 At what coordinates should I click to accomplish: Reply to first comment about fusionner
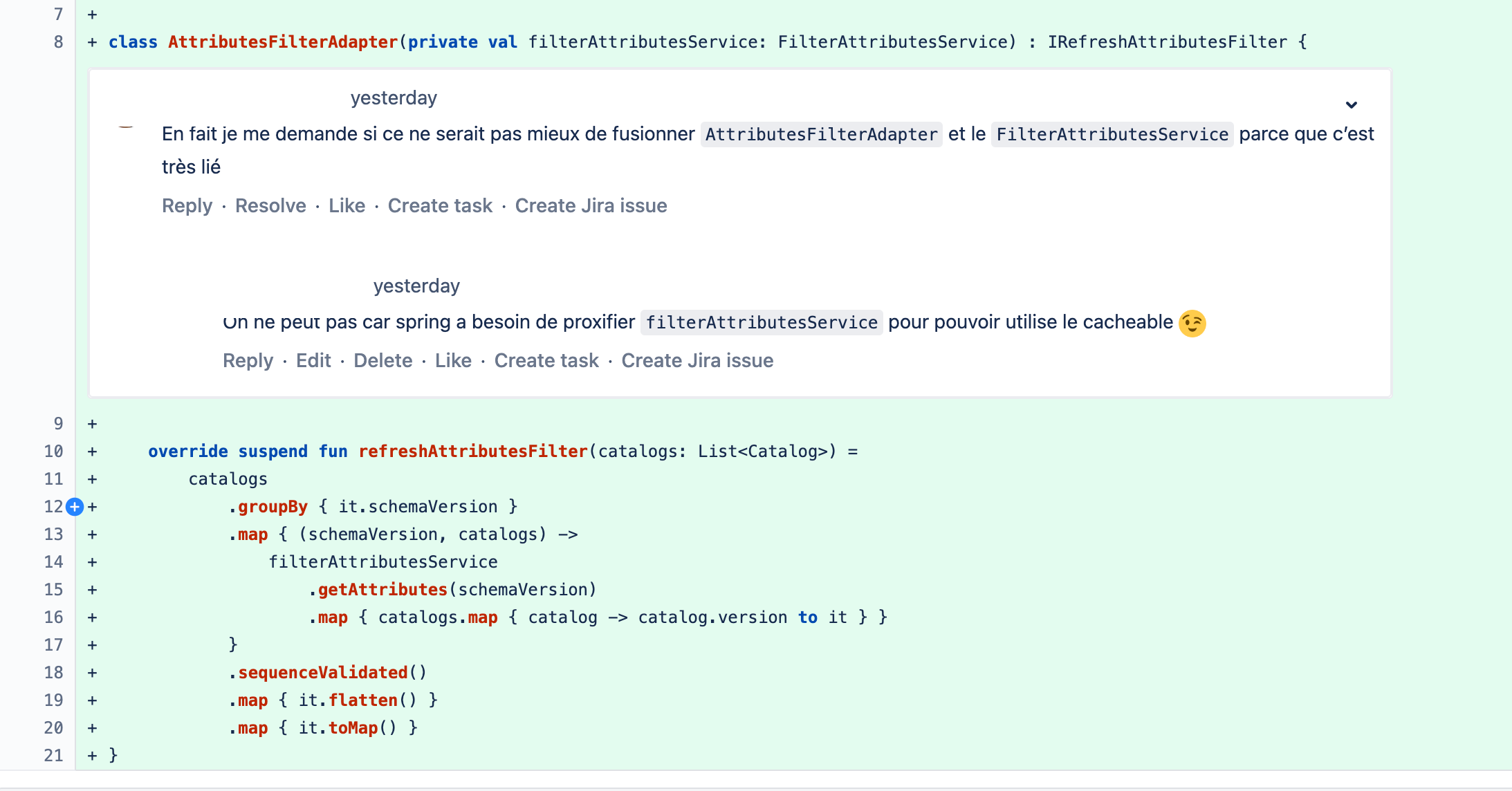click(x=187, y=206)
